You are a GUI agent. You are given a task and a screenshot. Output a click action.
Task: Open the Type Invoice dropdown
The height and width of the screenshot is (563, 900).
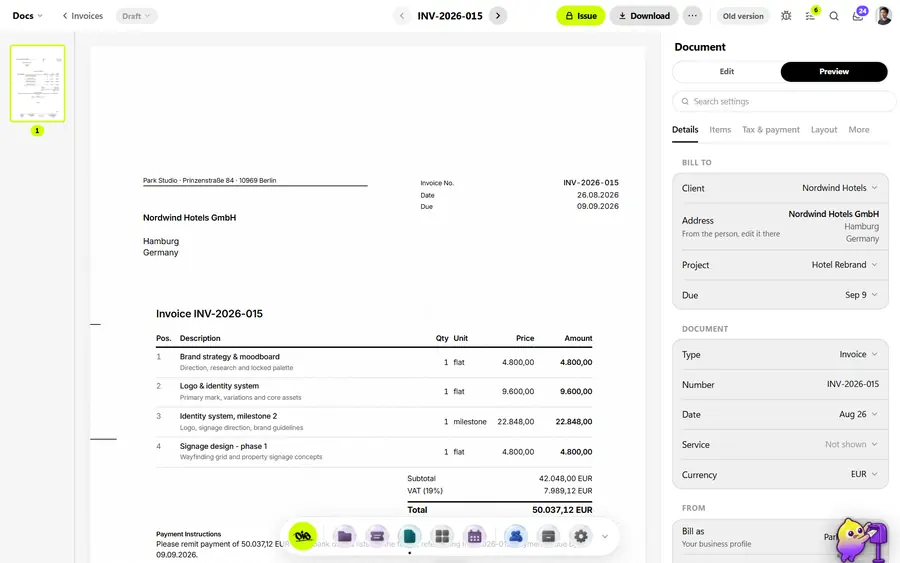coord(780,355)
